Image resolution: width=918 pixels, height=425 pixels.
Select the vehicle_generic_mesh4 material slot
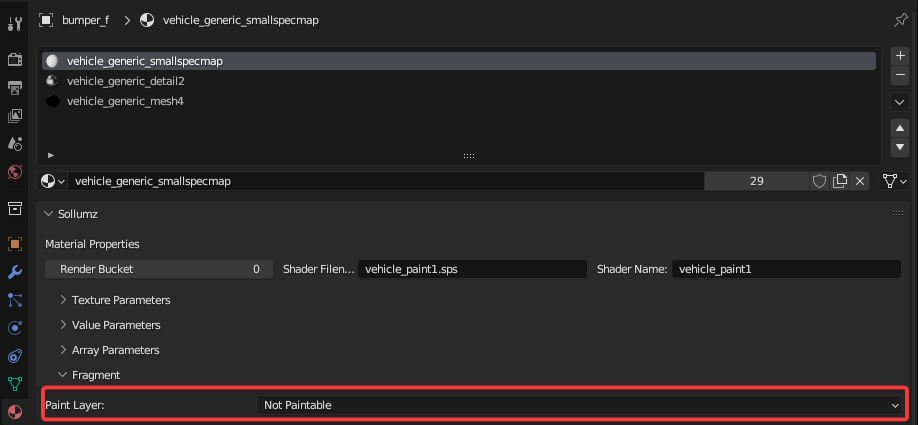click(125, 101)
